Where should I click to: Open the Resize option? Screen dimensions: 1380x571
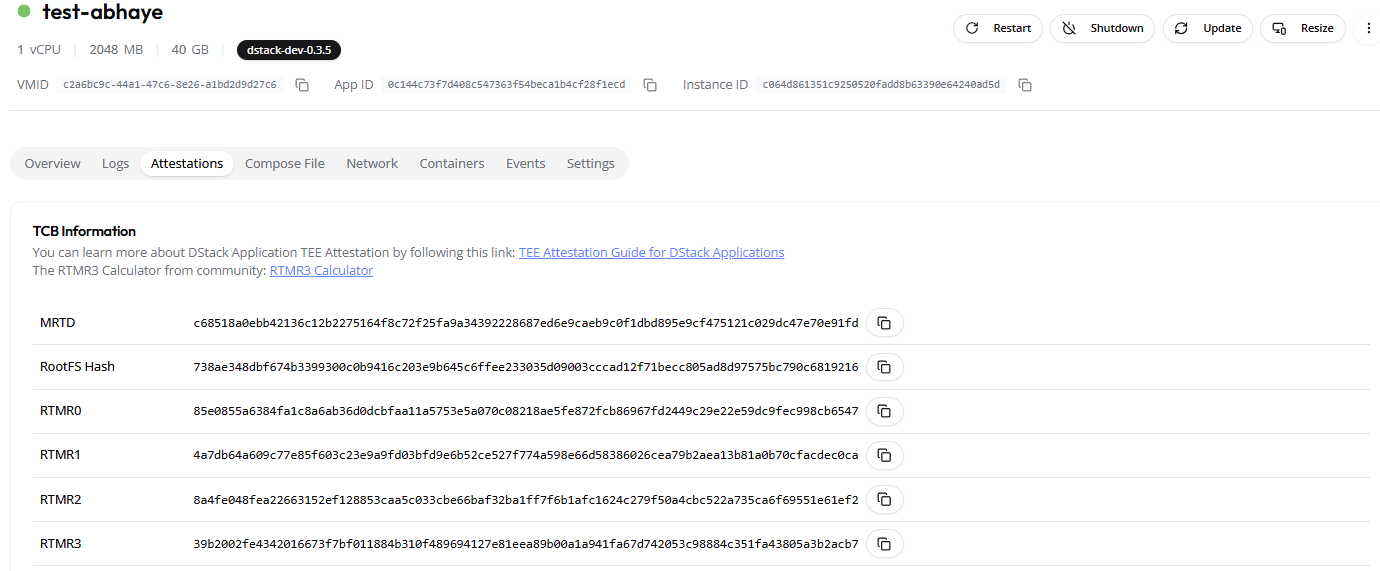tap(1302, 28)
